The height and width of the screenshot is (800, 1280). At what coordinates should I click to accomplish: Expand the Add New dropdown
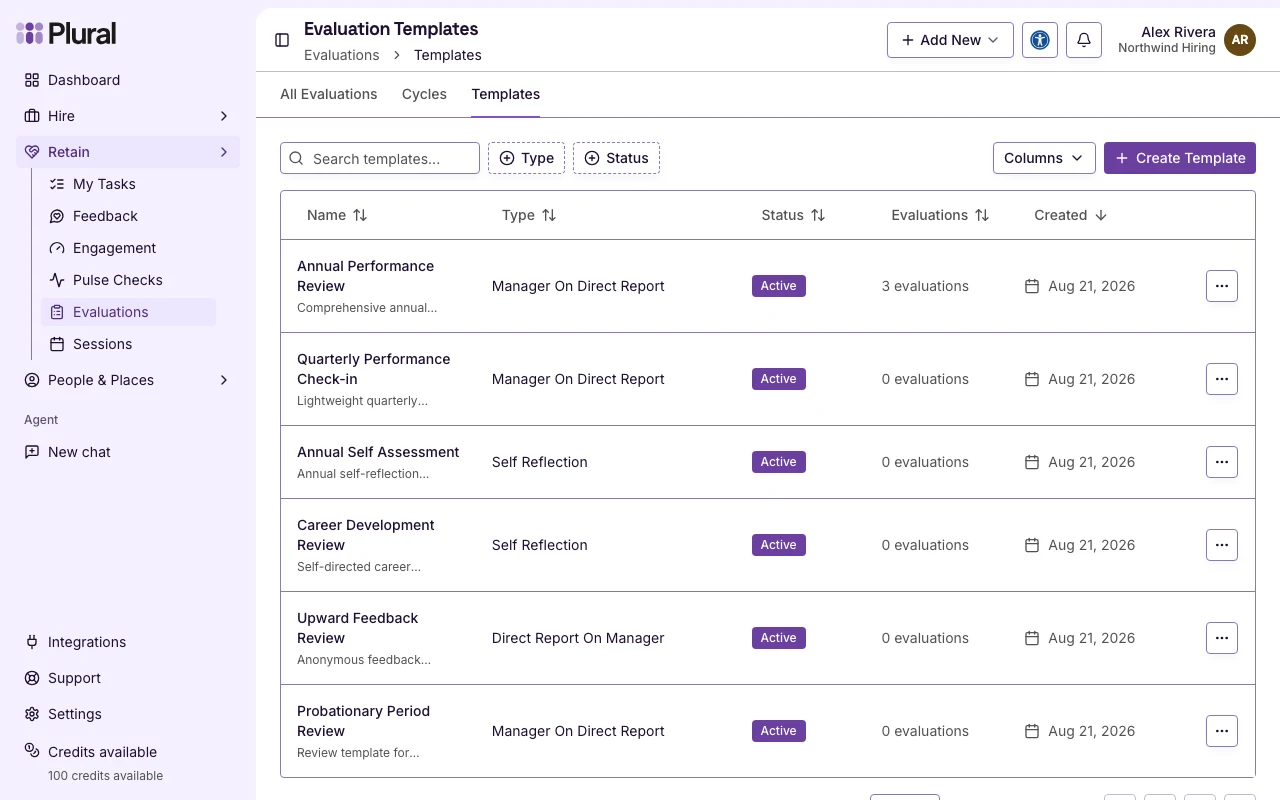[x=950, y=40]
